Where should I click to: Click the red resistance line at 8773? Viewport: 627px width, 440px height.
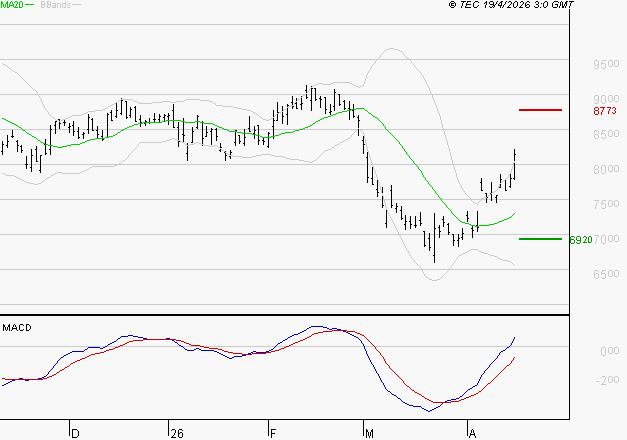(540, 110)
